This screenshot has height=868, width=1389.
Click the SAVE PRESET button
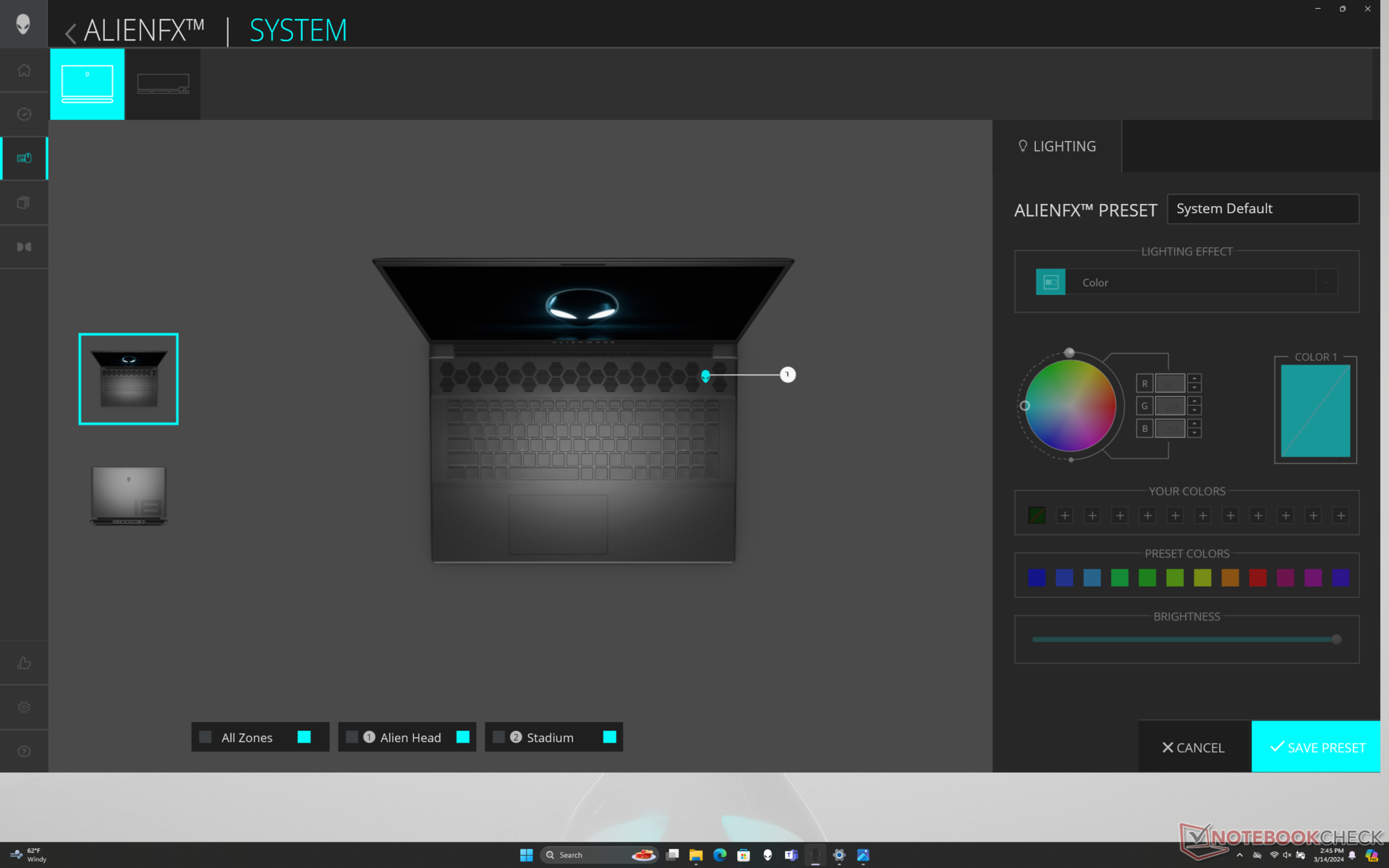pos(1316,747)
